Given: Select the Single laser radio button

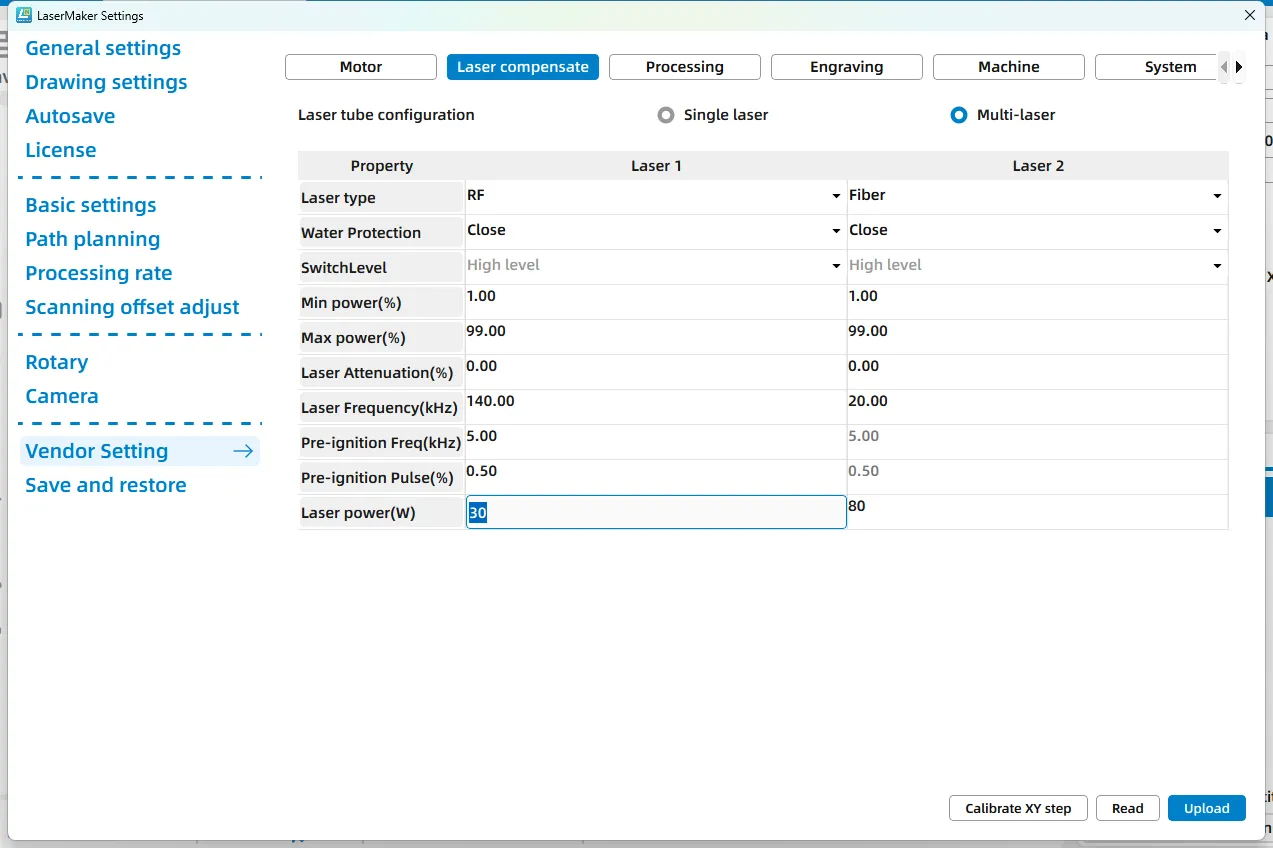Looking at the screenshot, I should tap(666, 115).
